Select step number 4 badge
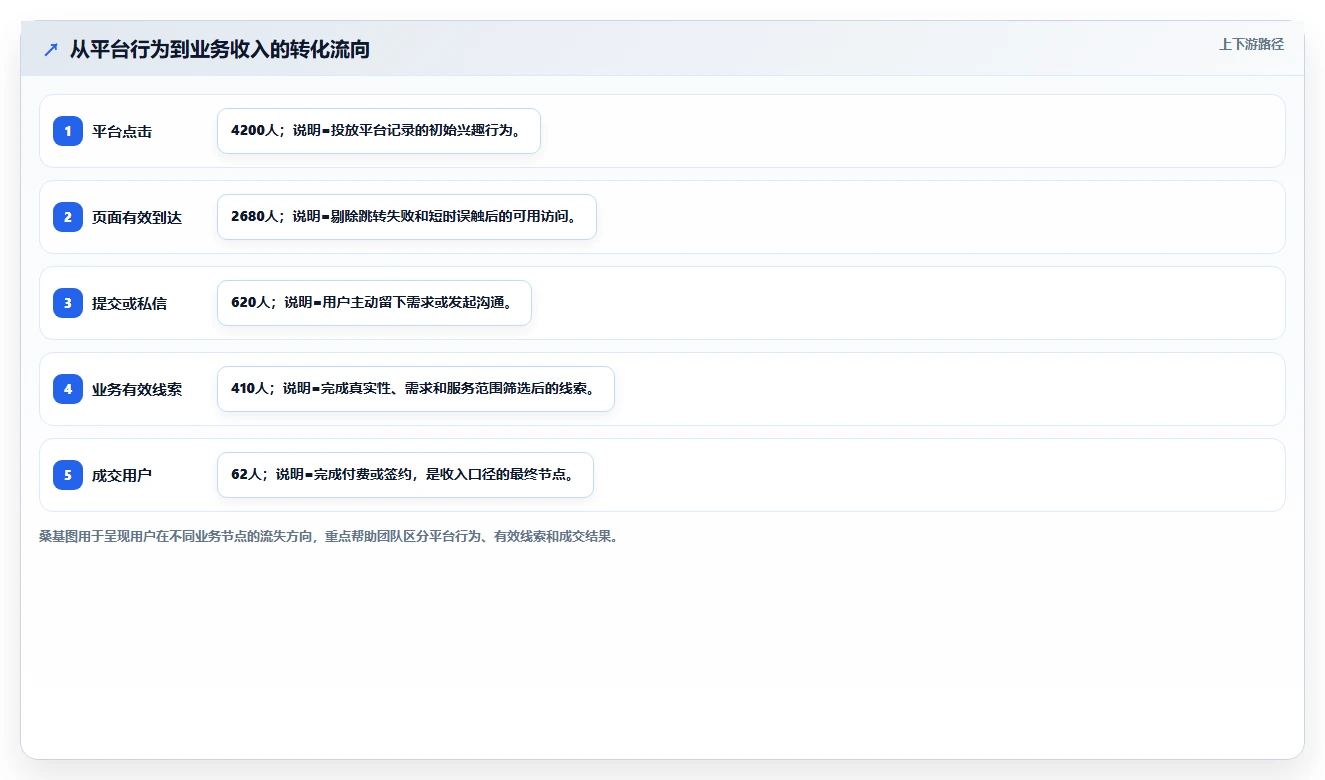The height and width of the screenshot is (780, 1325). tap(68, 389)
